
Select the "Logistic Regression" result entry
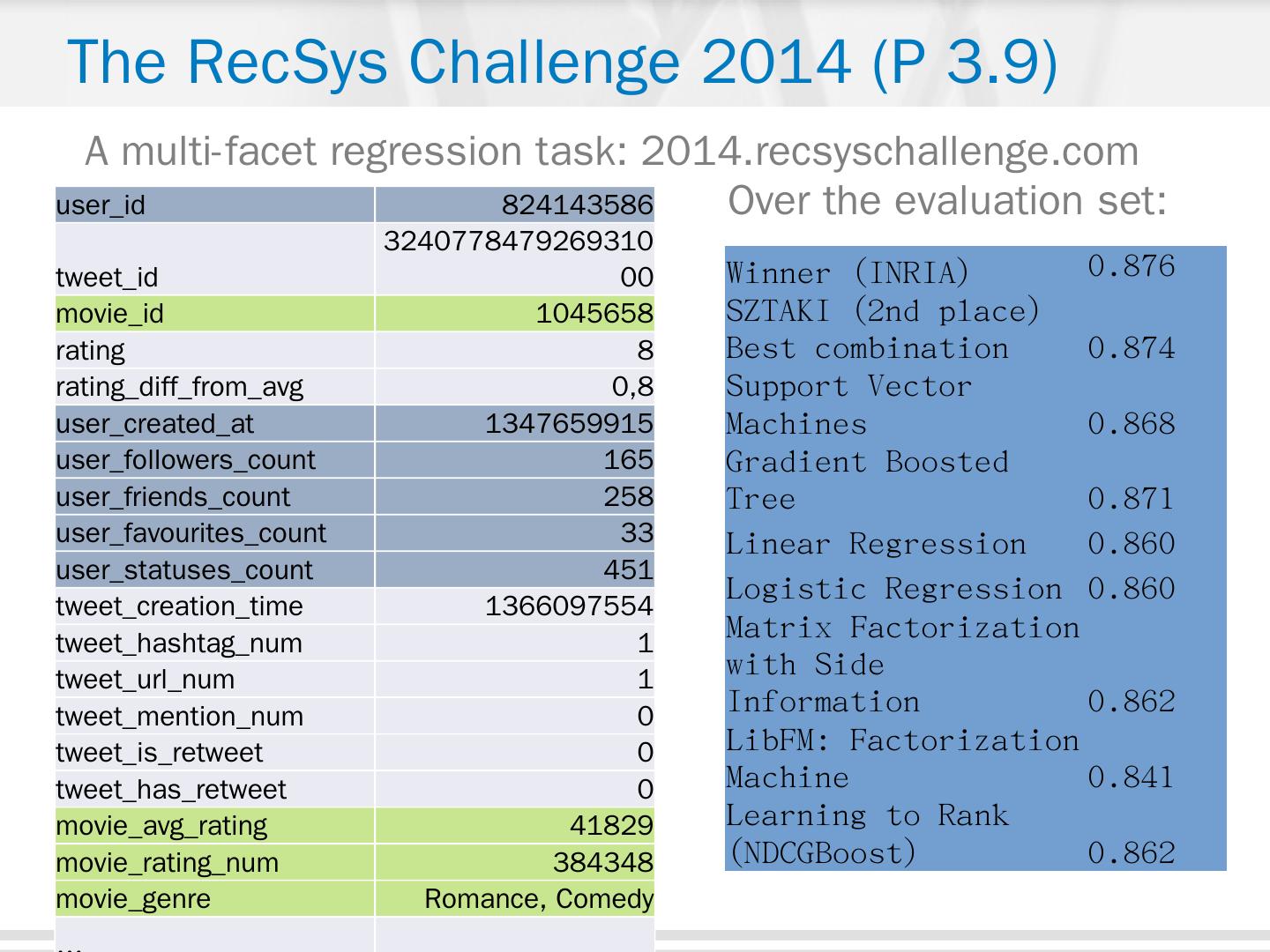point(893,589)
